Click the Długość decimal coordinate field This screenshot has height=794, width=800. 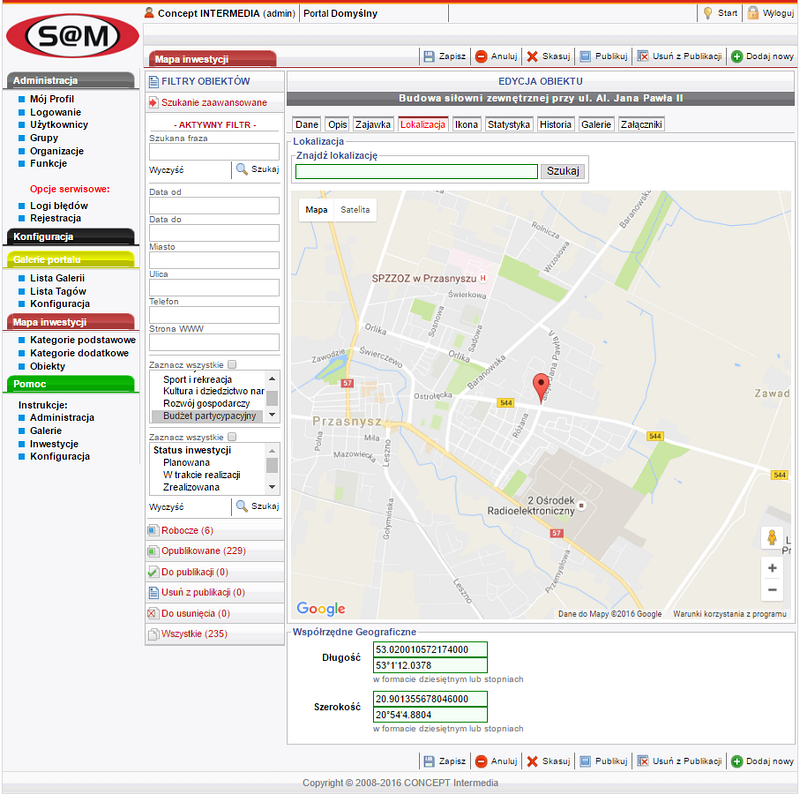430,650
